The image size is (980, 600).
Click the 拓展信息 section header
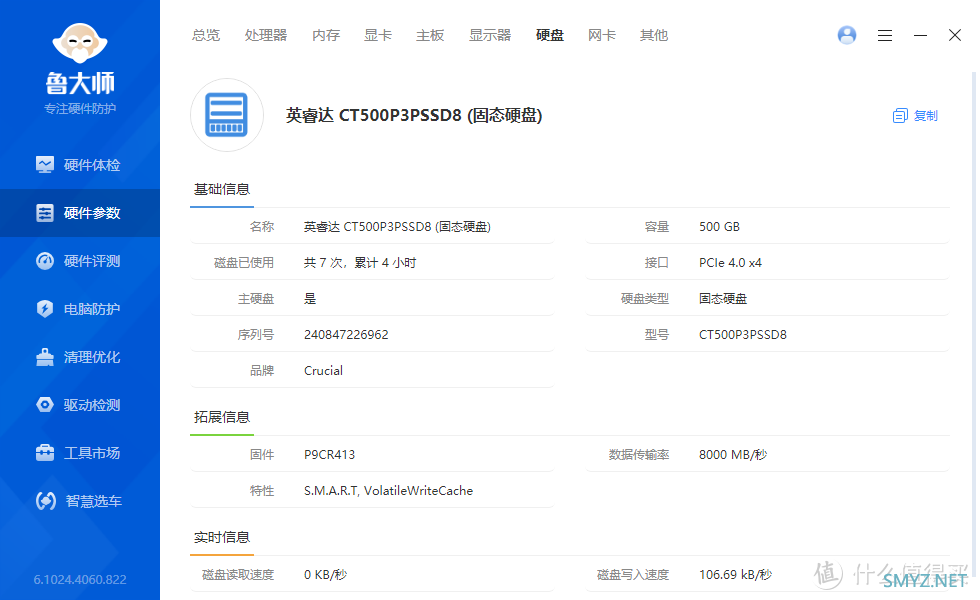click(x=222, y=417)
